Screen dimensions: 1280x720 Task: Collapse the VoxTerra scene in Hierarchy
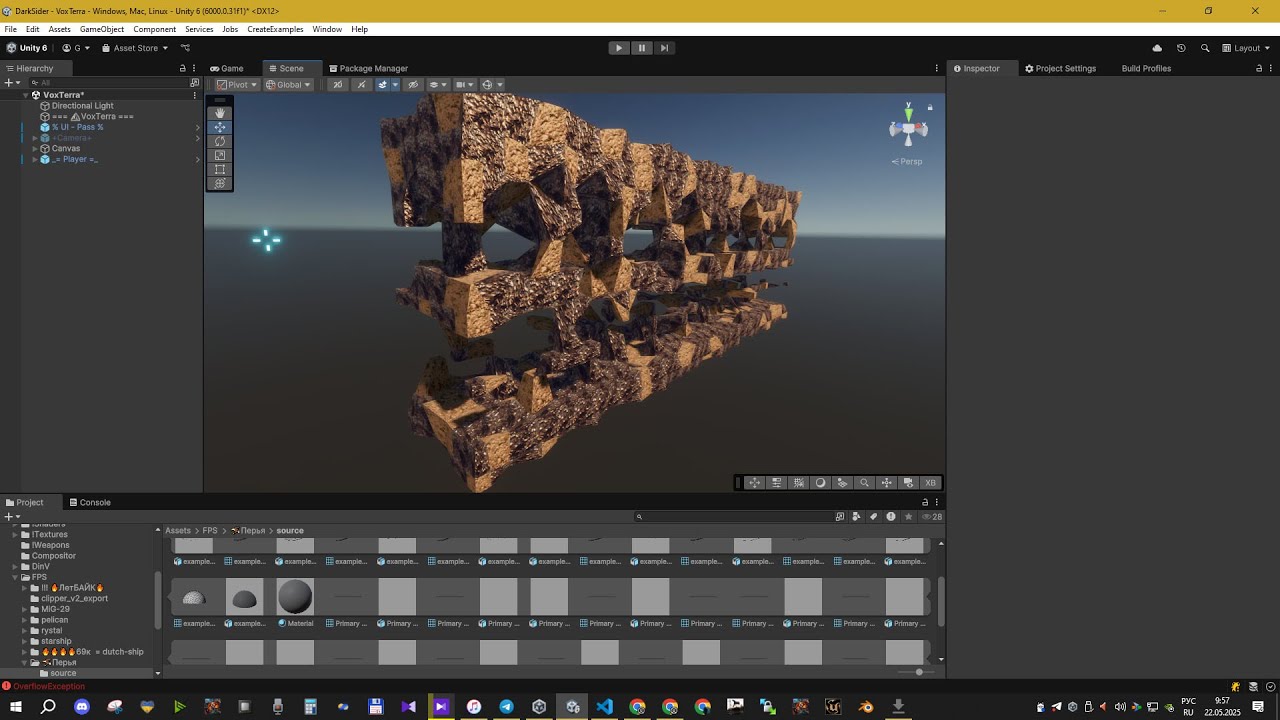pos(26,95)
